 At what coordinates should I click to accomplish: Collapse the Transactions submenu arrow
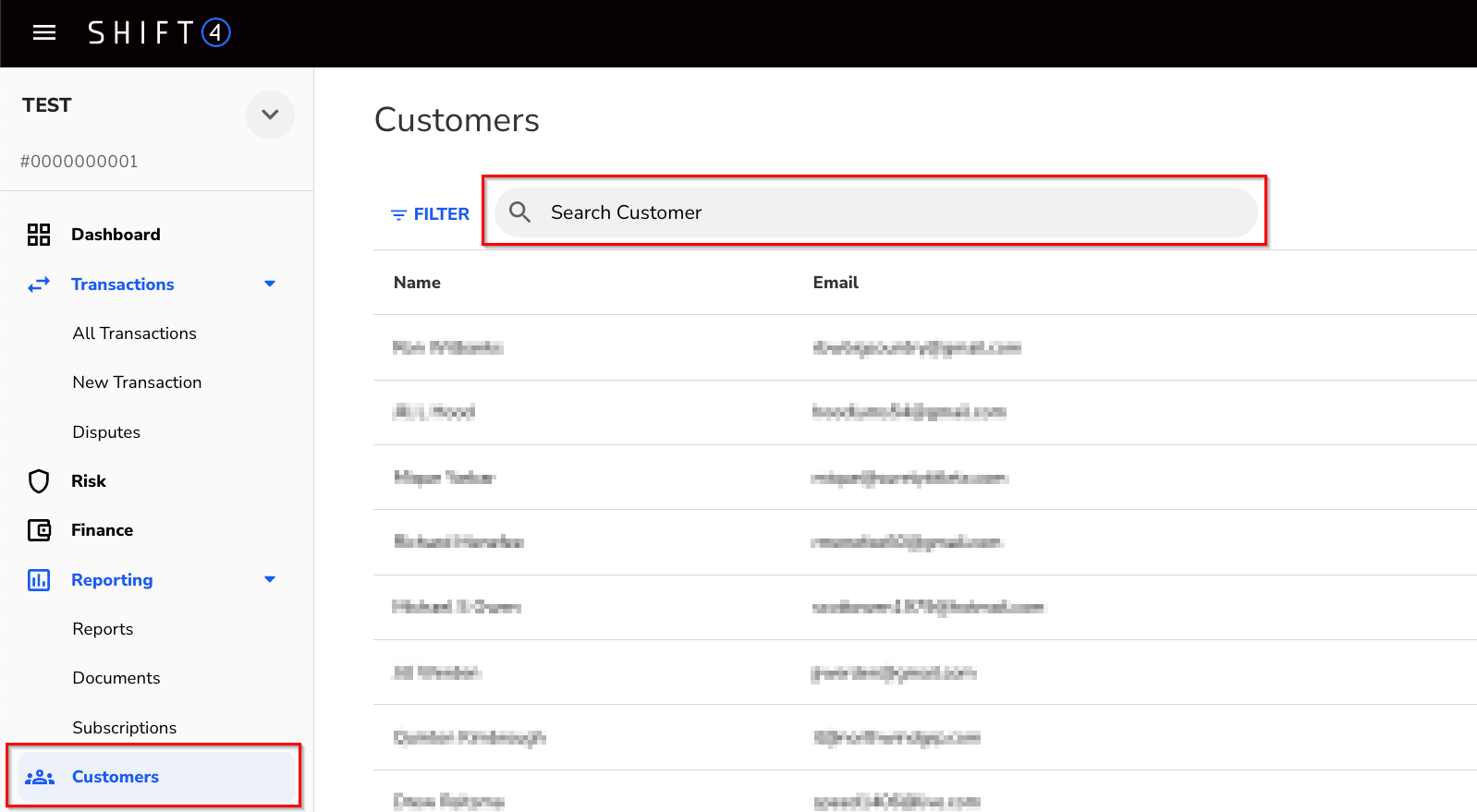coord(270,285)
